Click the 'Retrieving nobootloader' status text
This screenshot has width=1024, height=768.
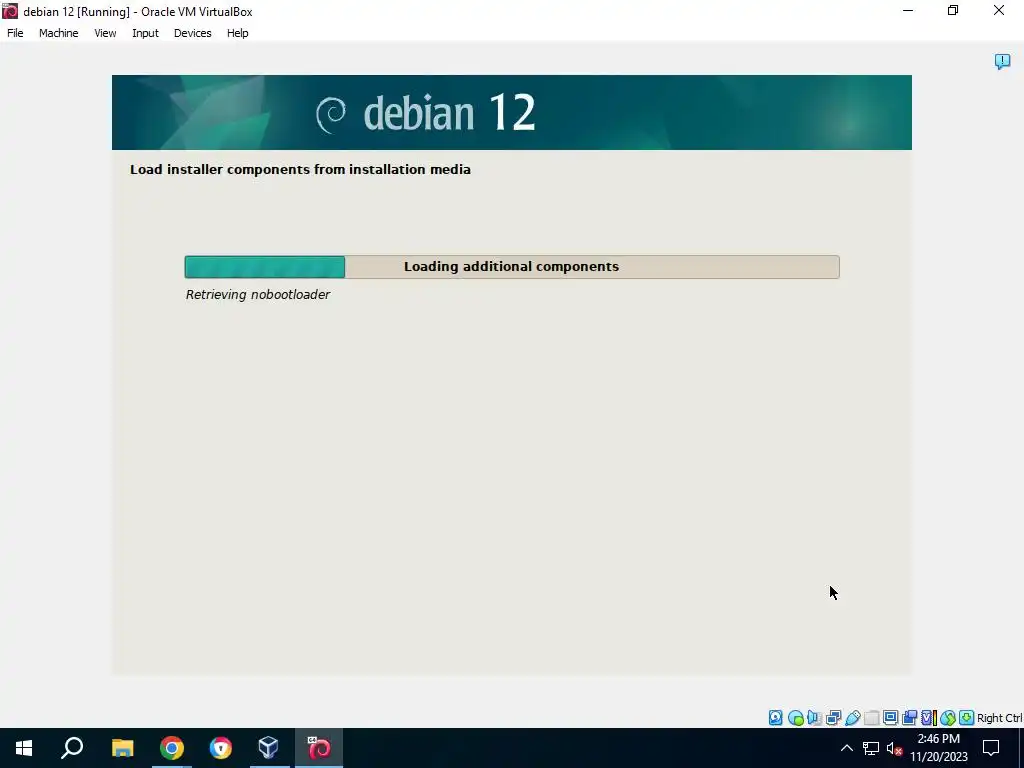coord(258,295)
